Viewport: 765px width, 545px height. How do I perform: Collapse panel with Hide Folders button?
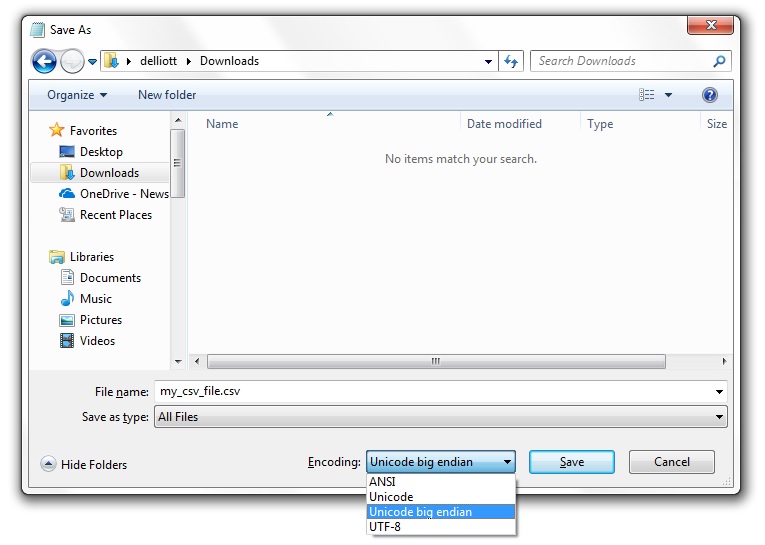84,464
